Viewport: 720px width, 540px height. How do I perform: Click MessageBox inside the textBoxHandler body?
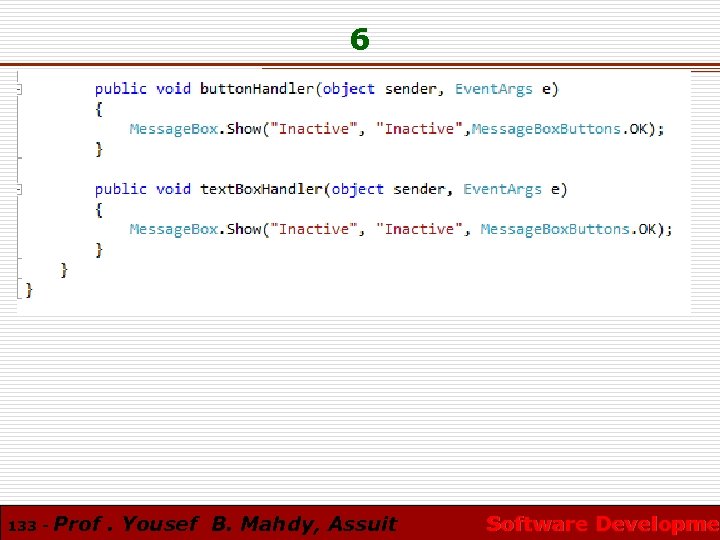click(174, 229)
